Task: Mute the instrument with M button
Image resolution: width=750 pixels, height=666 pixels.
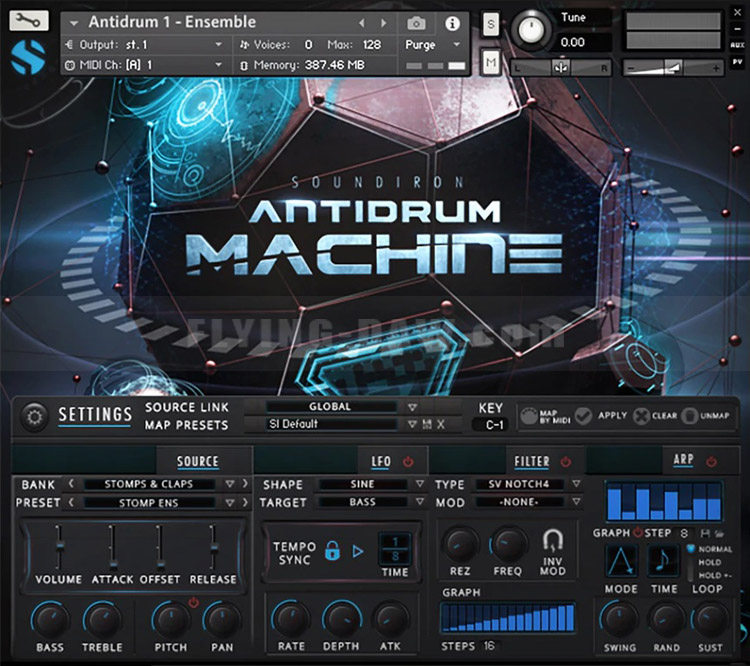Action: 491,62
